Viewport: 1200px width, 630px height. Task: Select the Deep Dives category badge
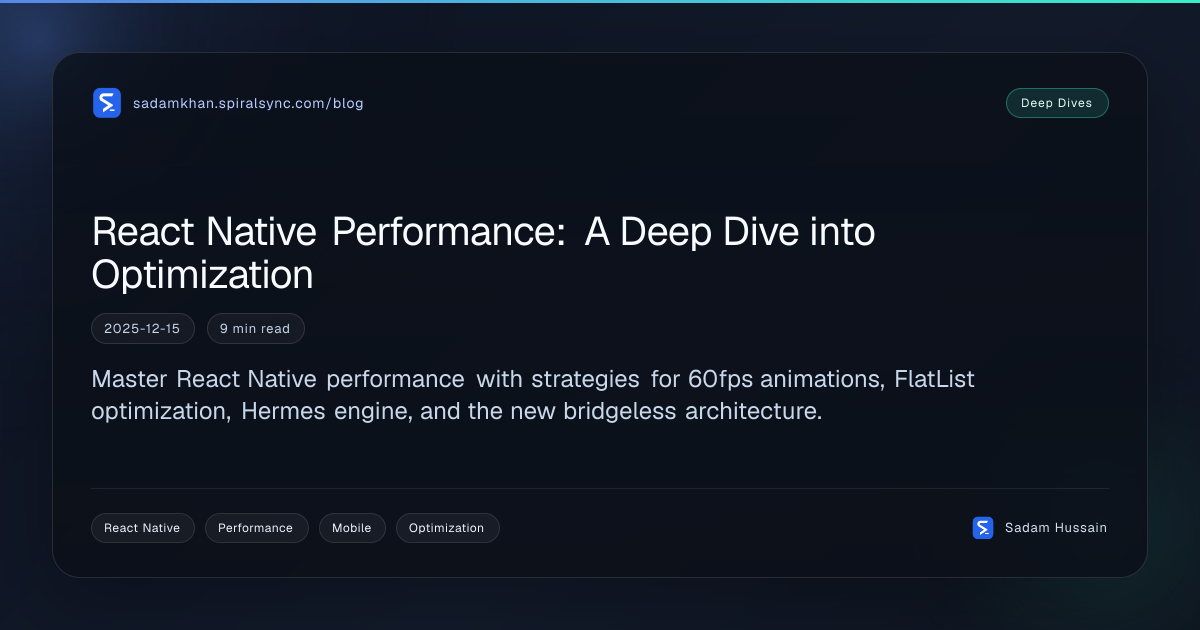click(x=1057, y=103)
